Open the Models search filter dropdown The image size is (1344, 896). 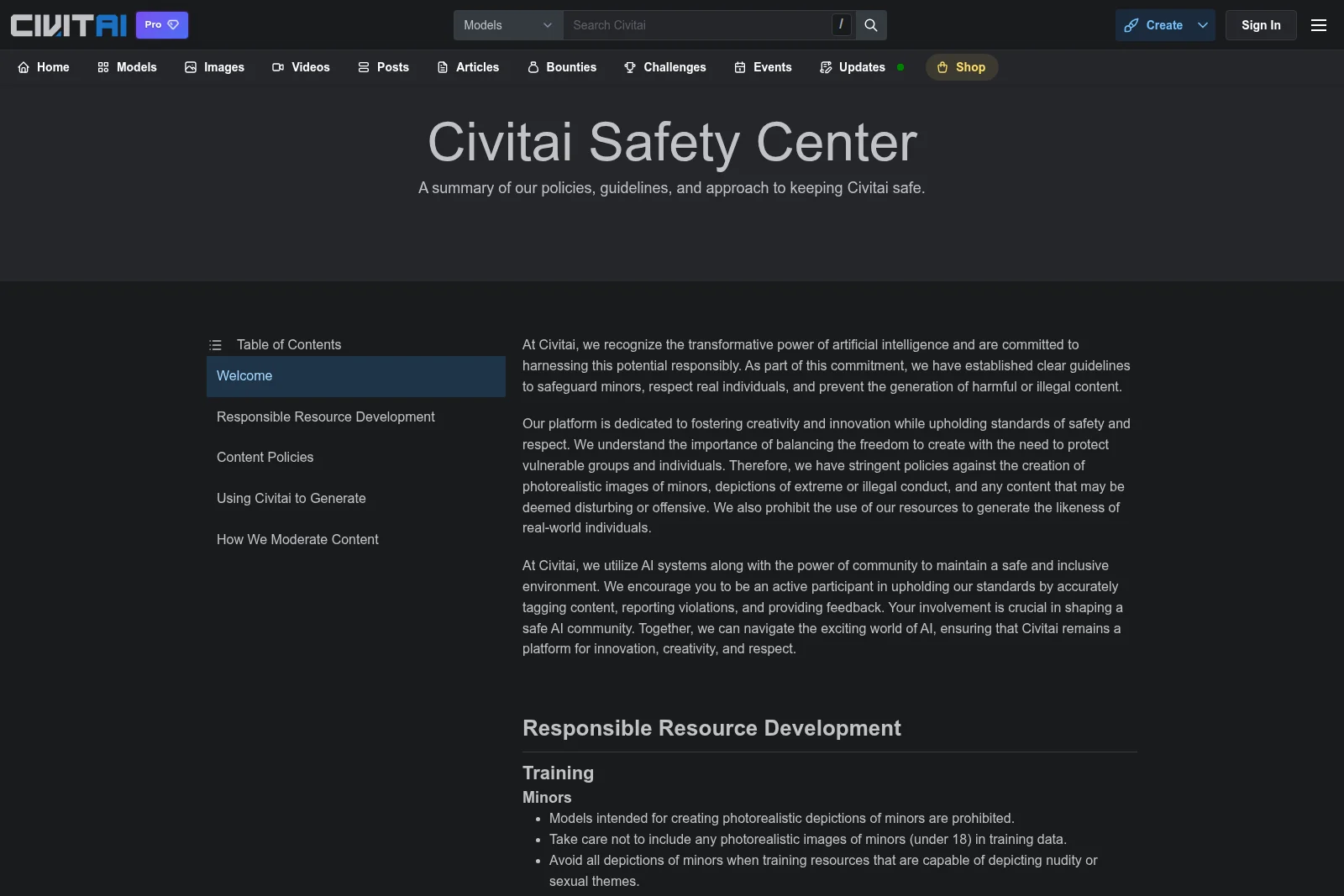tap(507, 25)
